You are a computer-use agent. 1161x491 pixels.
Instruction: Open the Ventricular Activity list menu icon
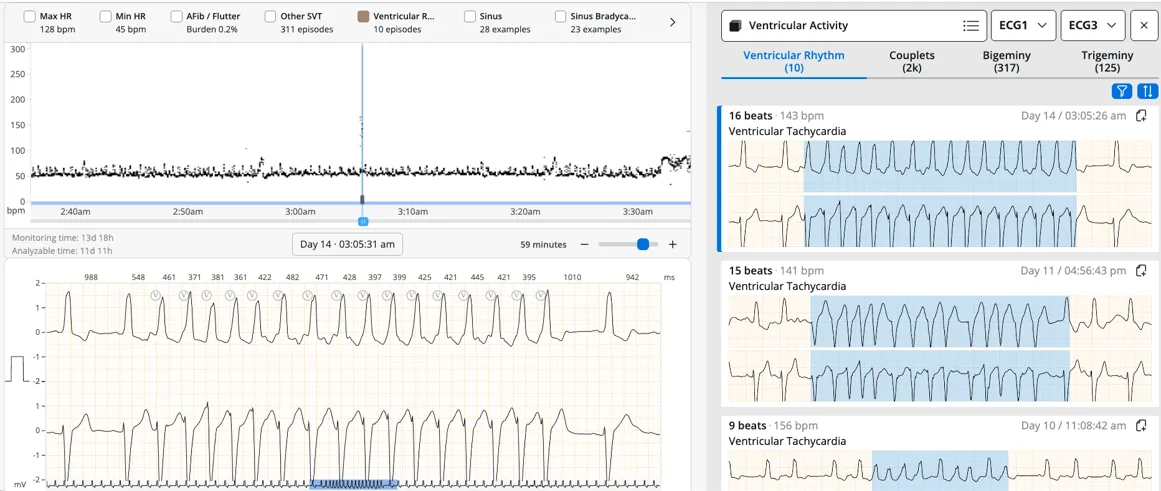pyautogui.click(x=971, y=25)
